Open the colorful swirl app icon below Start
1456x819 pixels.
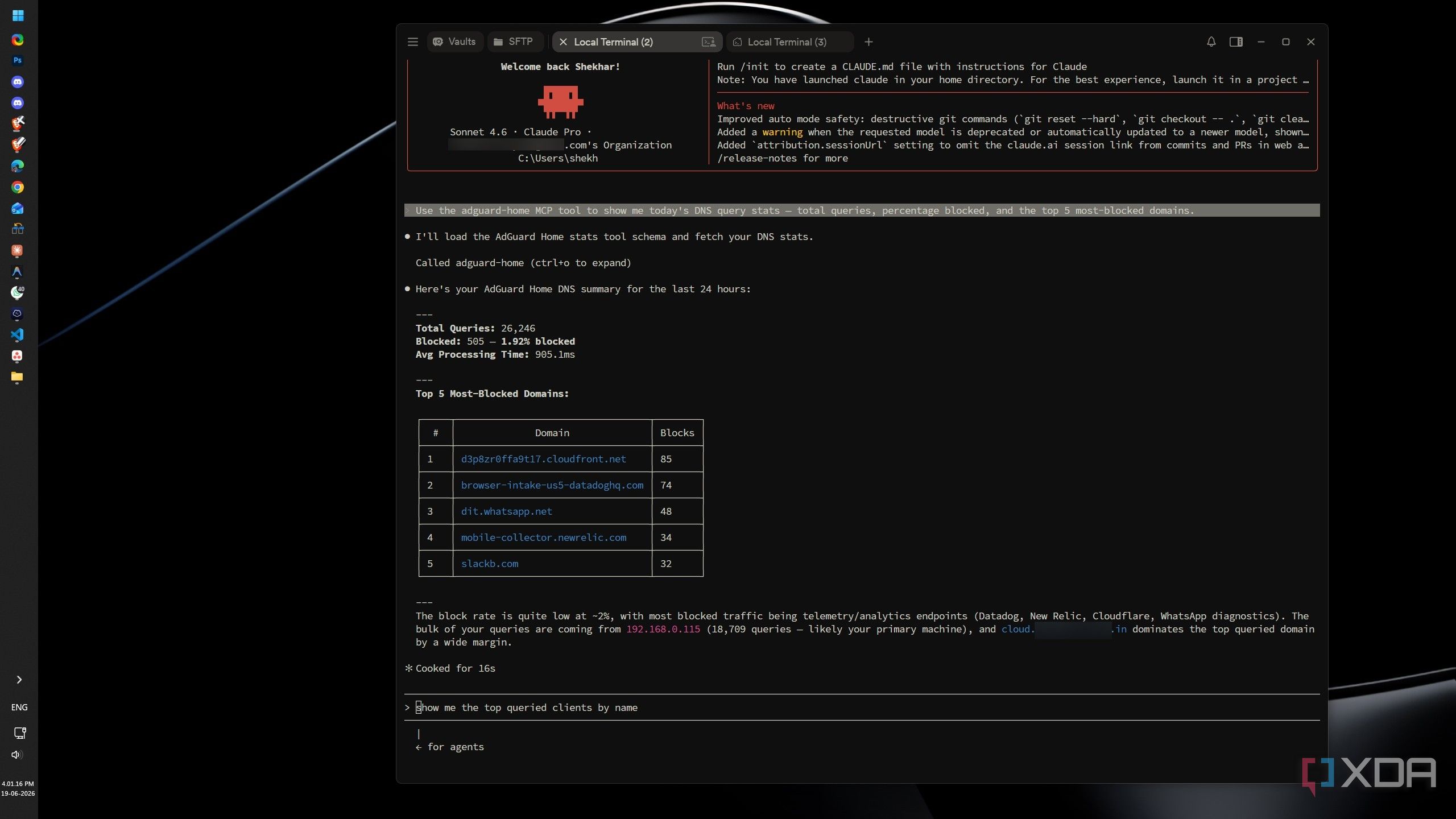click(x=18, y=40)
